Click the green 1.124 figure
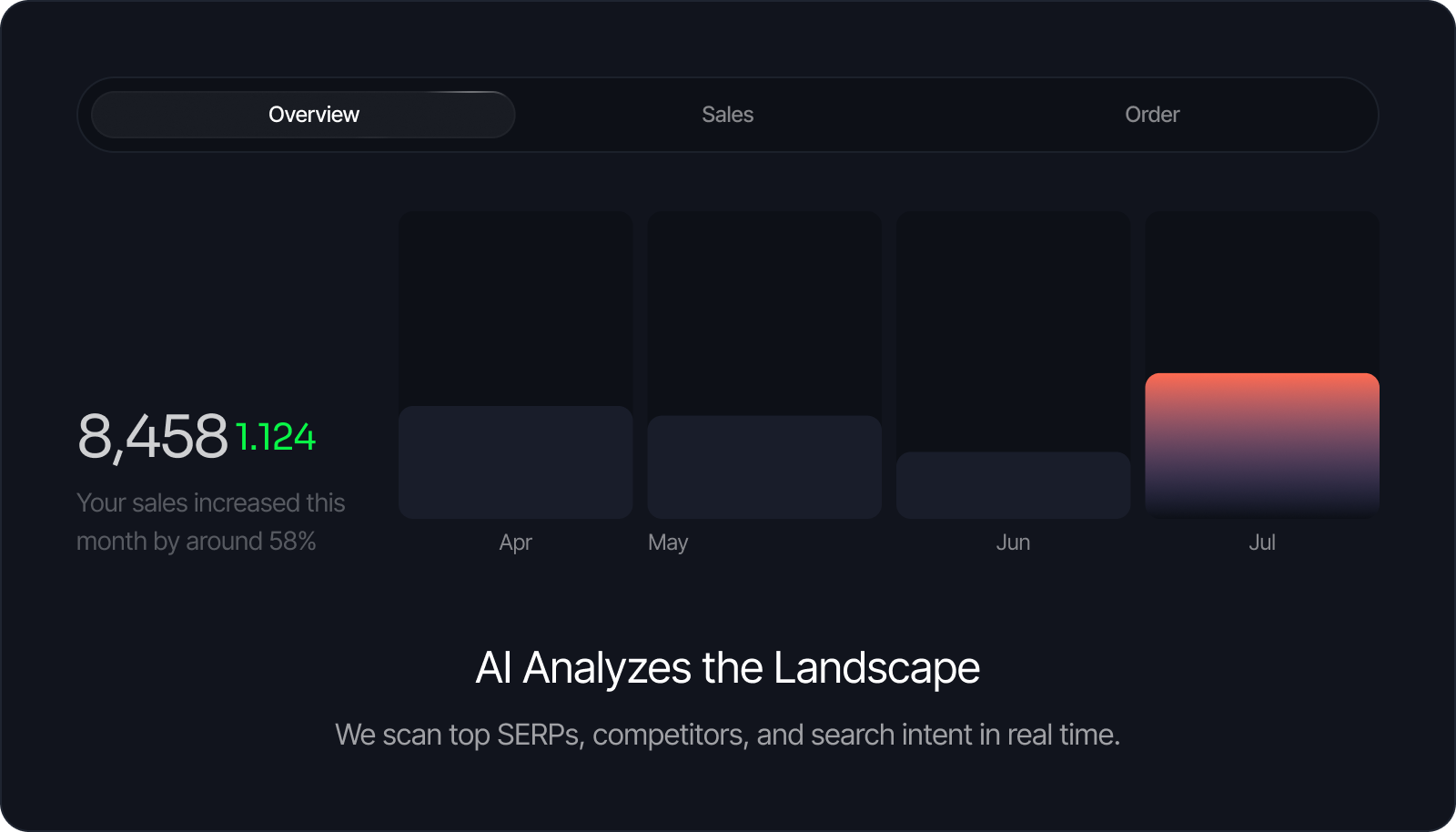1456x832 pixels. [275, 437]
